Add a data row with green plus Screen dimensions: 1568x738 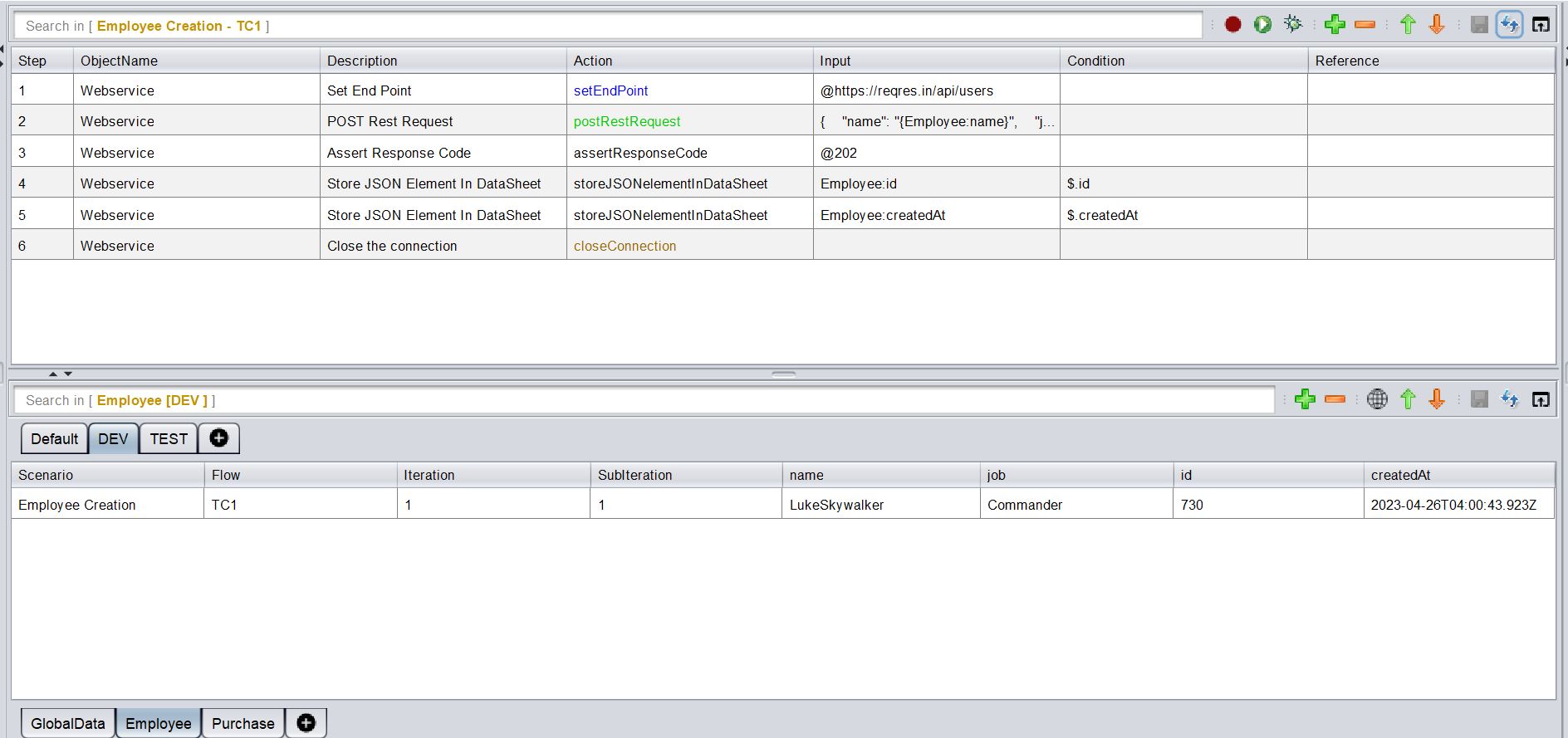pos(1305,399)
